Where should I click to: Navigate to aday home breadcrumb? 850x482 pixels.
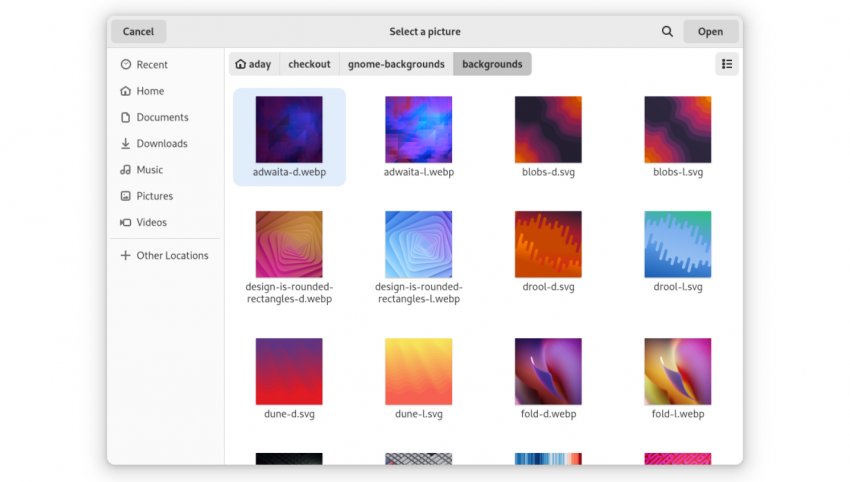254,64
